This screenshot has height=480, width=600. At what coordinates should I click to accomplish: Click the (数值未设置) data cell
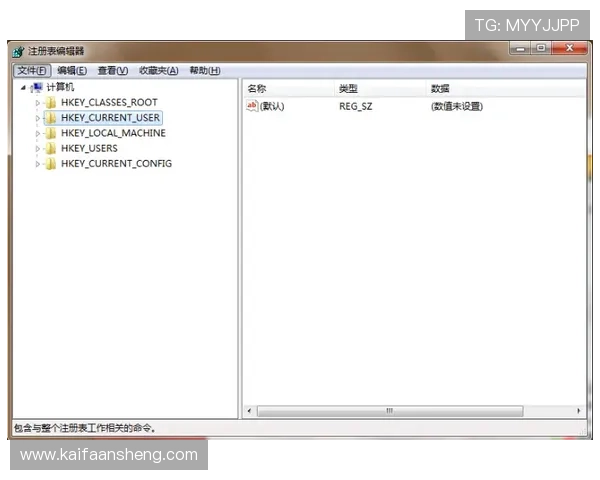(457, 106)
